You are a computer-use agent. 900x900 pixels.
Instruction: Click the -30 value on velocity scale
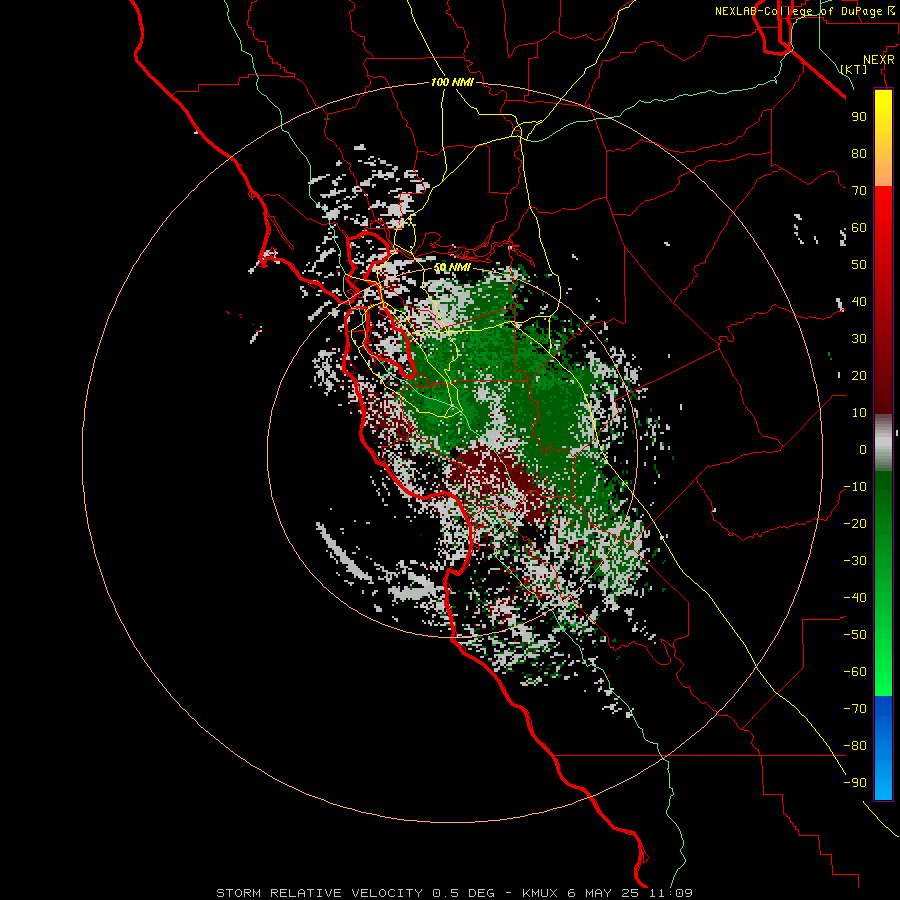(x=855, y=561)
